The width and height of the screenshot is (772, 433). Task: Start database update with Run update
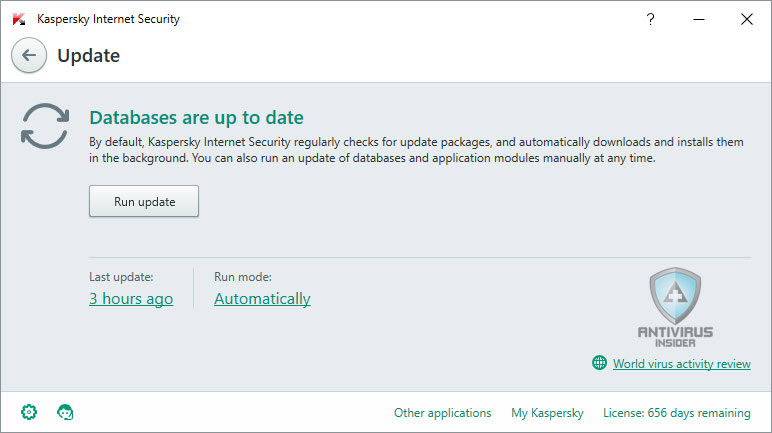coord(144,201)
